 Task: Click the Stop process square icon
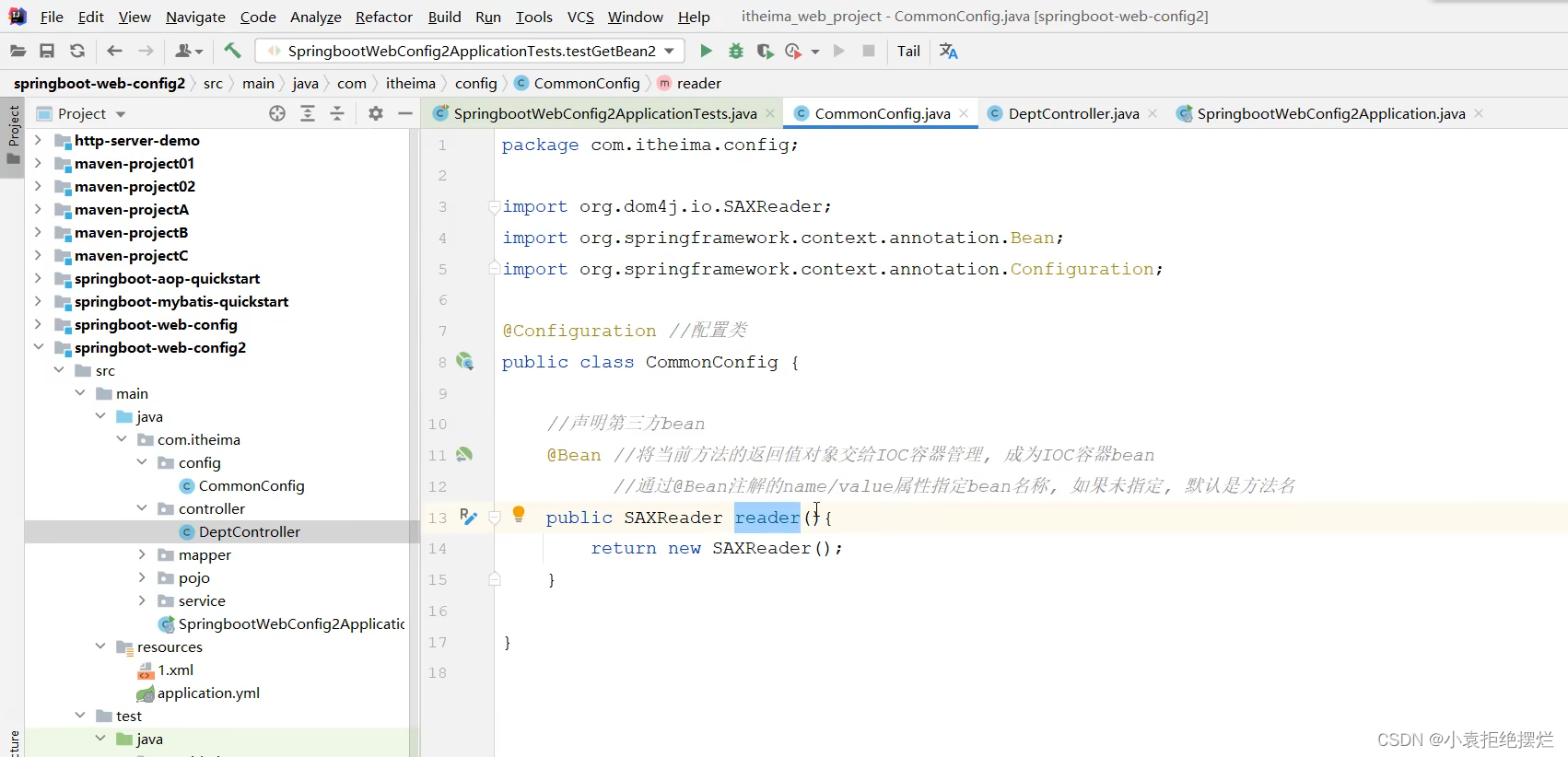pyautogui.click(x=868, y=51)
